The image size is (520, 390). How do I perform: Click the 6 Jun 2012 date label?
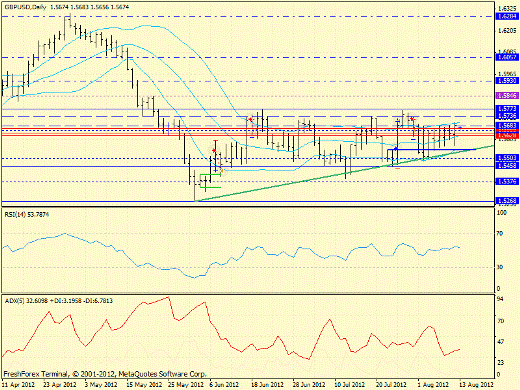224,385
